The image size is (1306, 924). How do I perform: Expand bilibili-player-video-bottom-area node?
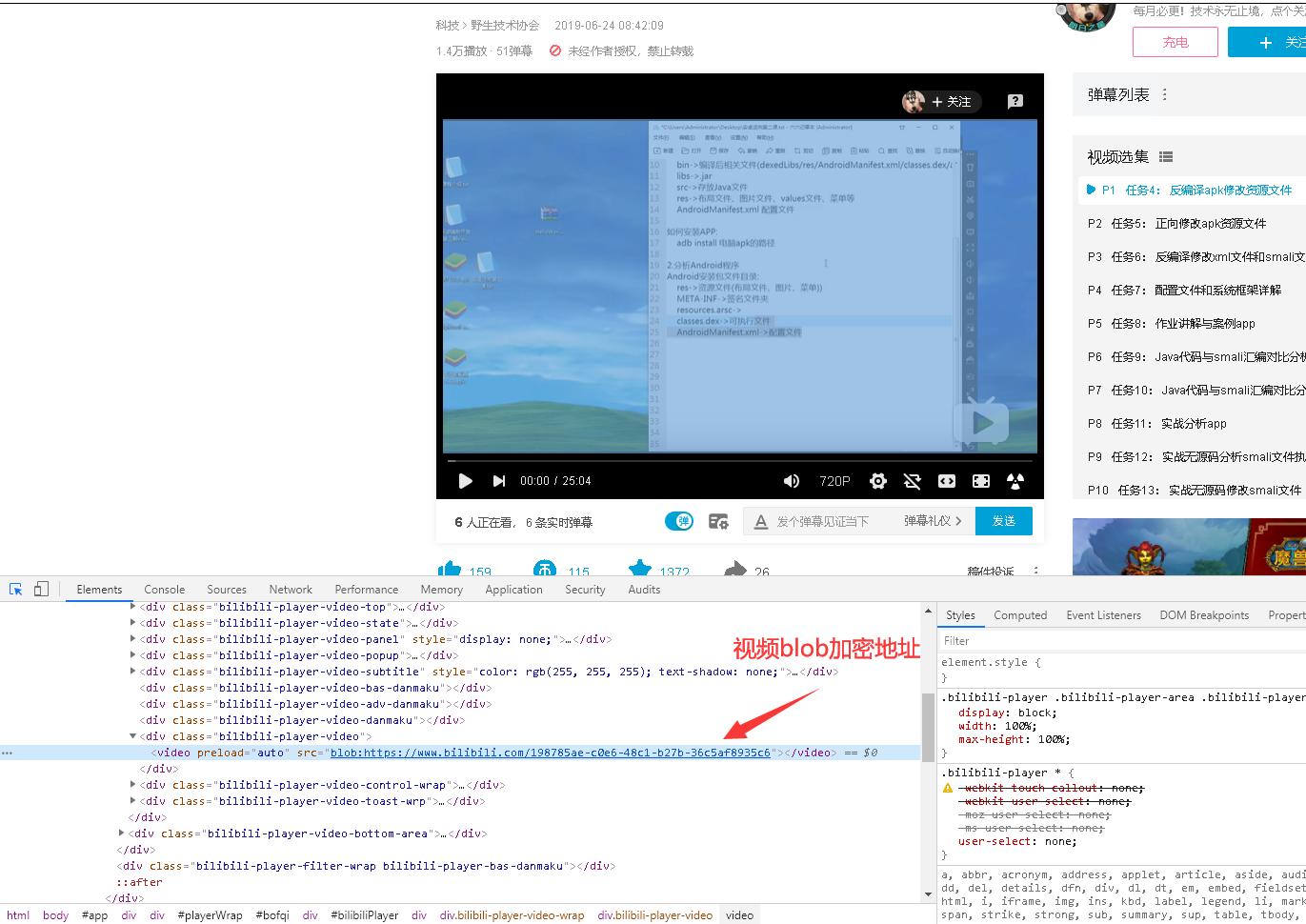121,834
